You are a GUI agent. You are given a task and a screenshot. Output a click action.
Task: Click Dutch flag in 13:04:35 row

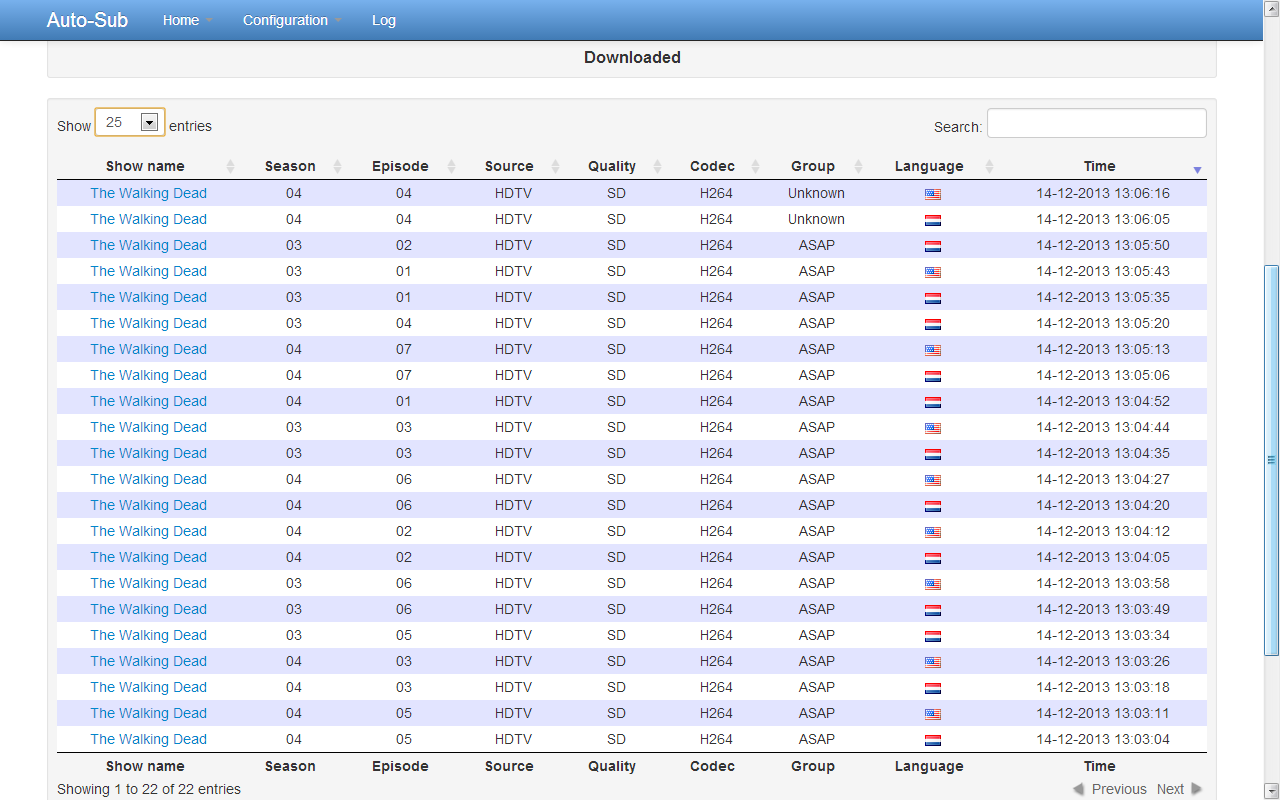pos(933,454)
